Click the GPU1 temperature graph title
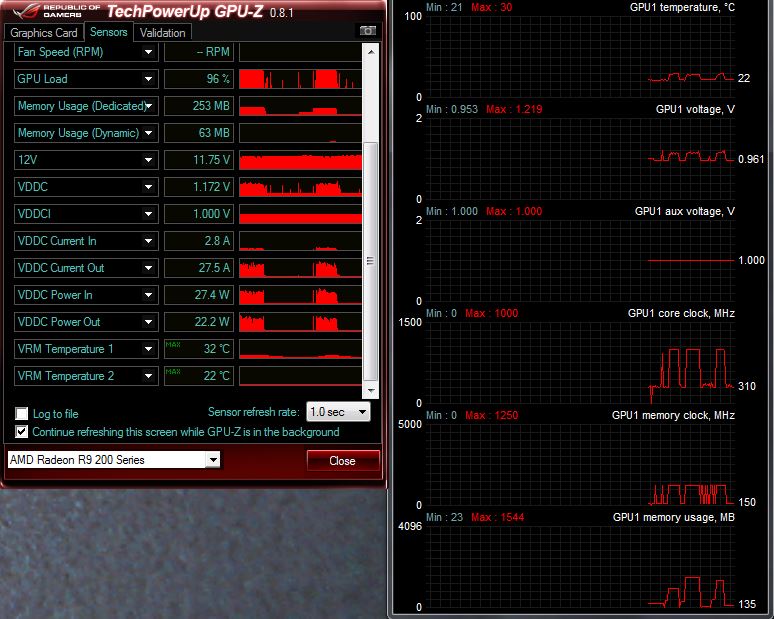 point(682,7)
